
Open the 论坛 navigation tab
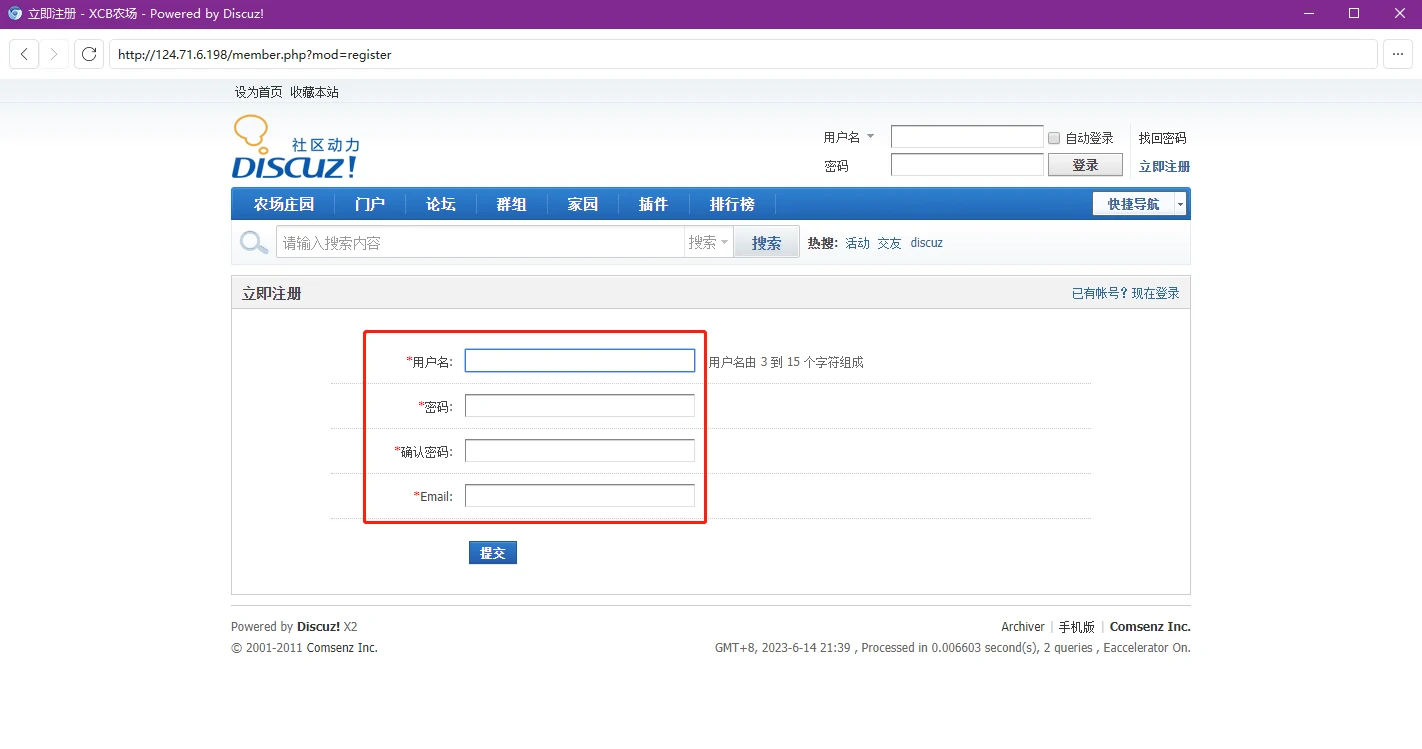pyautogui.click(x=440, y=204)
